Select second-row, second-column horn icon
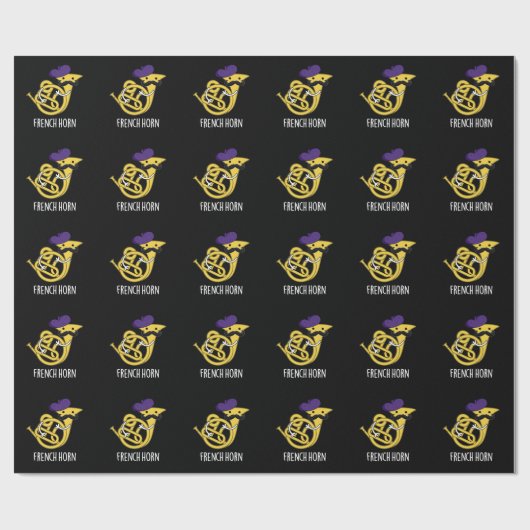 (x=138, y=174)
